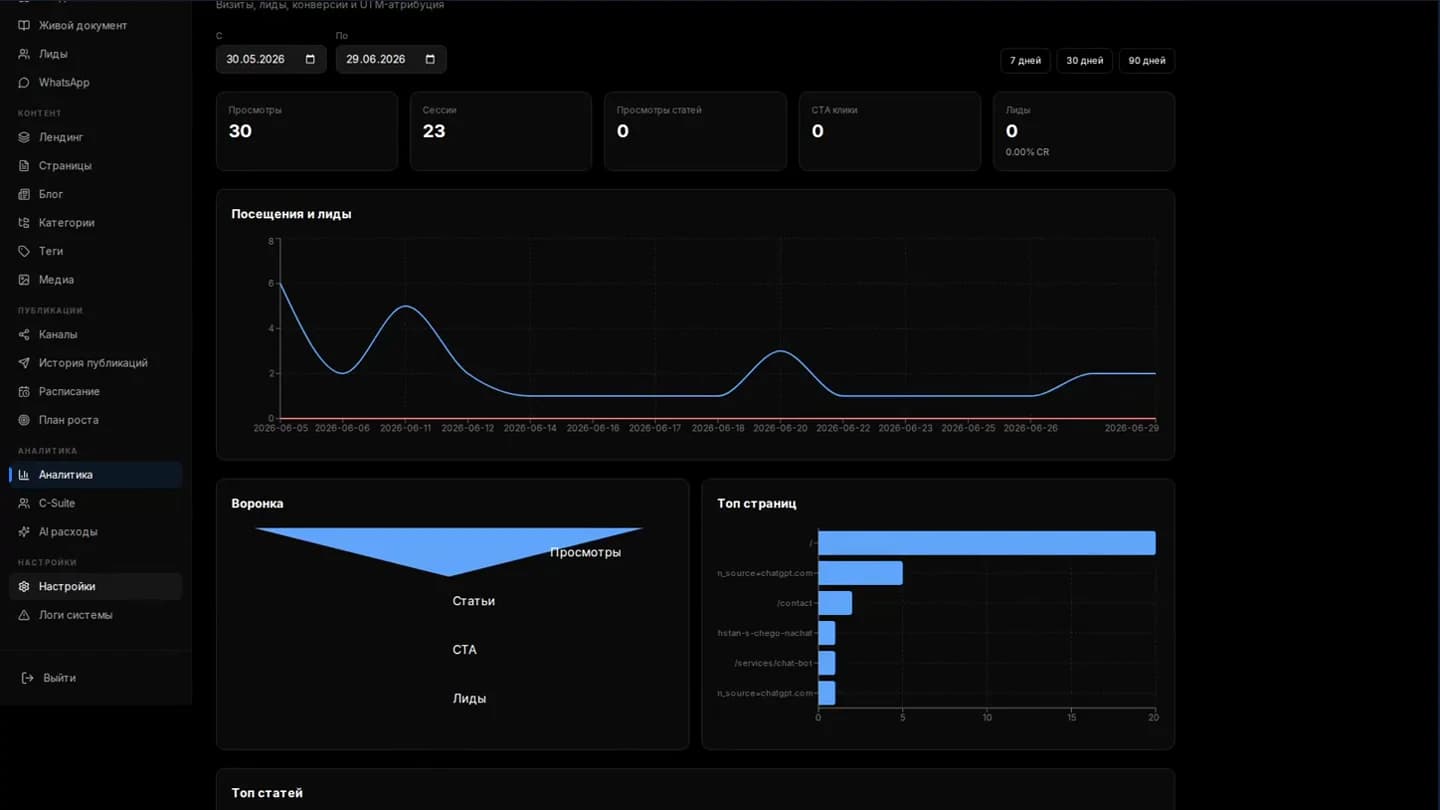
Task: Click the Выйти logout icon
Action: click(x=28, y=678)
